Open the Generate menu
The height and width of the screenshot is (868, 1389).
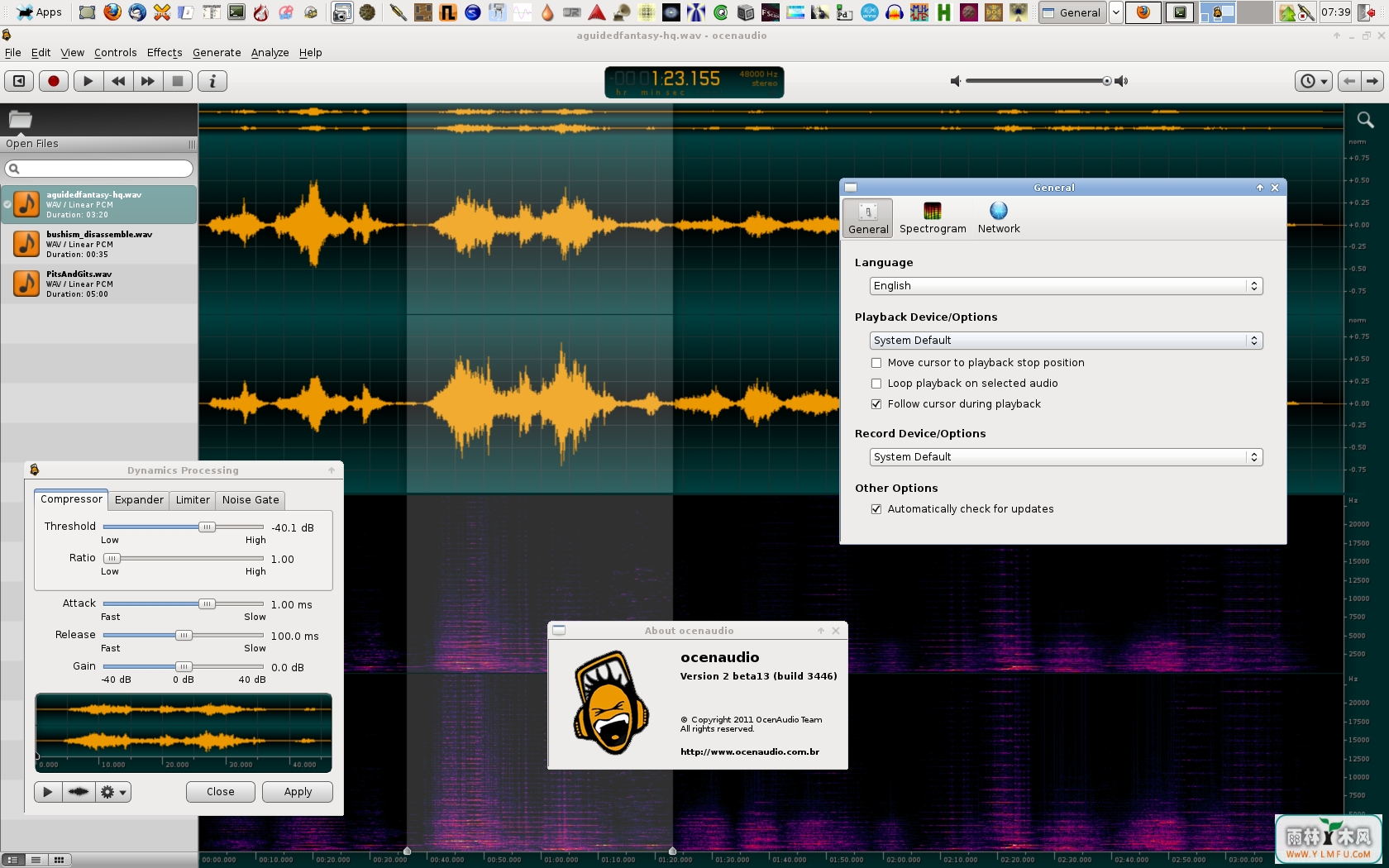(x=217, y=52)
